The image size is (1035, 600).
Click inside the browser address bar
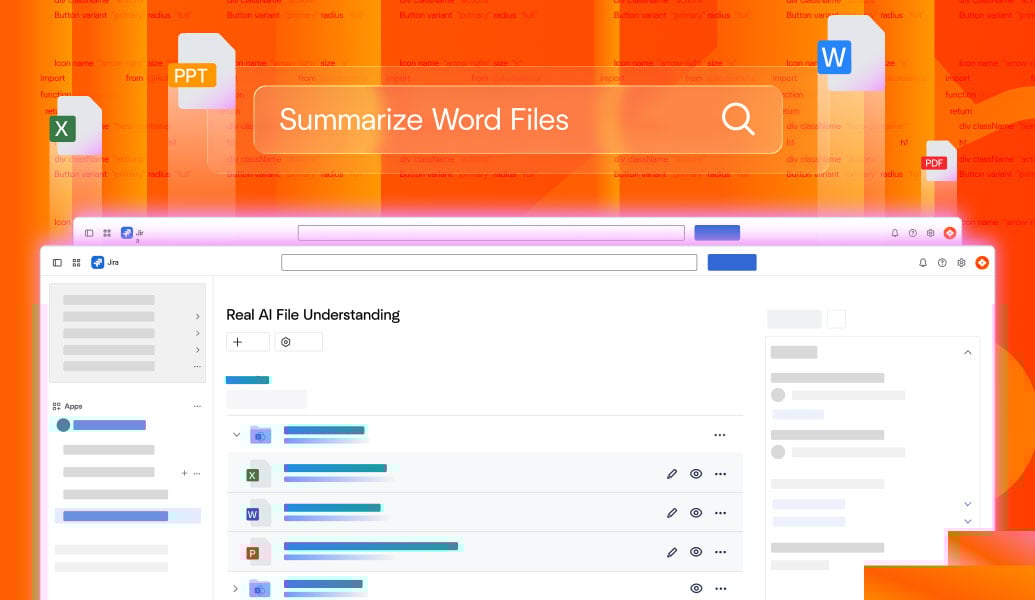(x=489, y=261)
